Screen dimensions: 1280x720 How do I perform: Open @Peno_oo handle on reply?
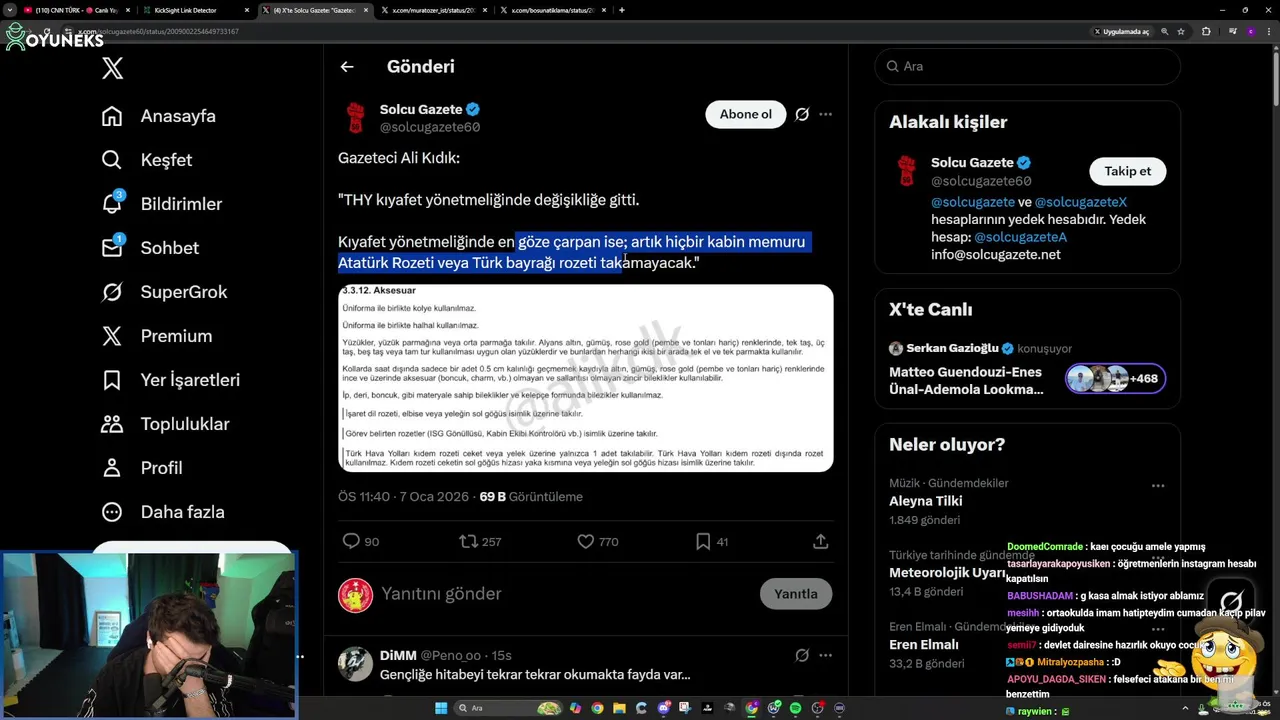(x=450, y=655)
